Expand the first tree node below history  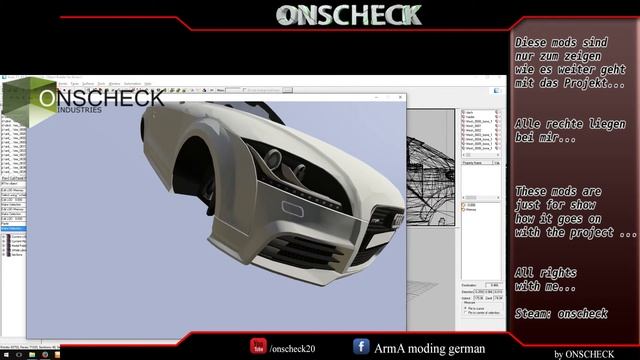[3, 236]
